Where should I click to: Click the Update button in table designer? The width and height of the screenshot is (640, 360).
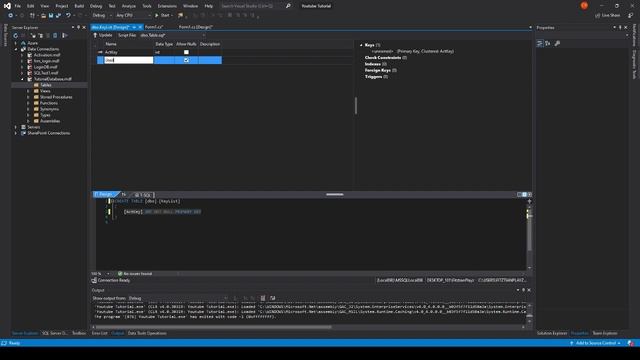coord(103,35)
